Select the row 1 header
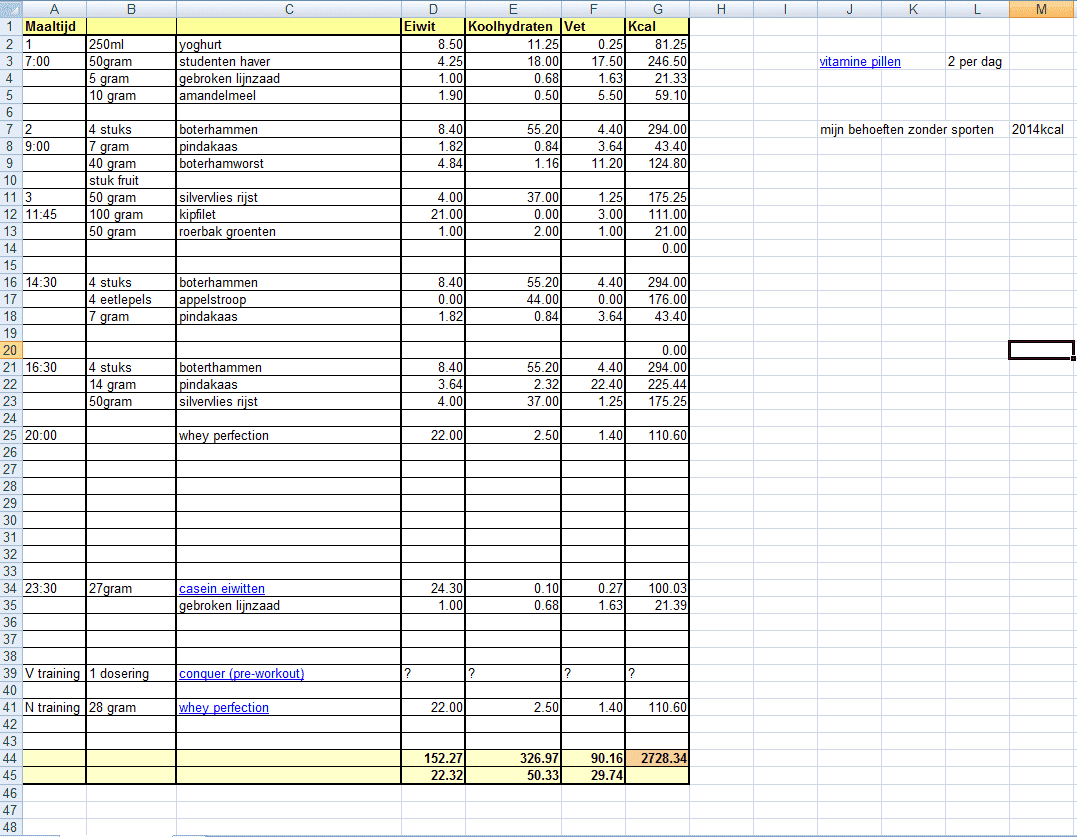1077x837 pixels. pyautogui.click(x=10, y=26)
